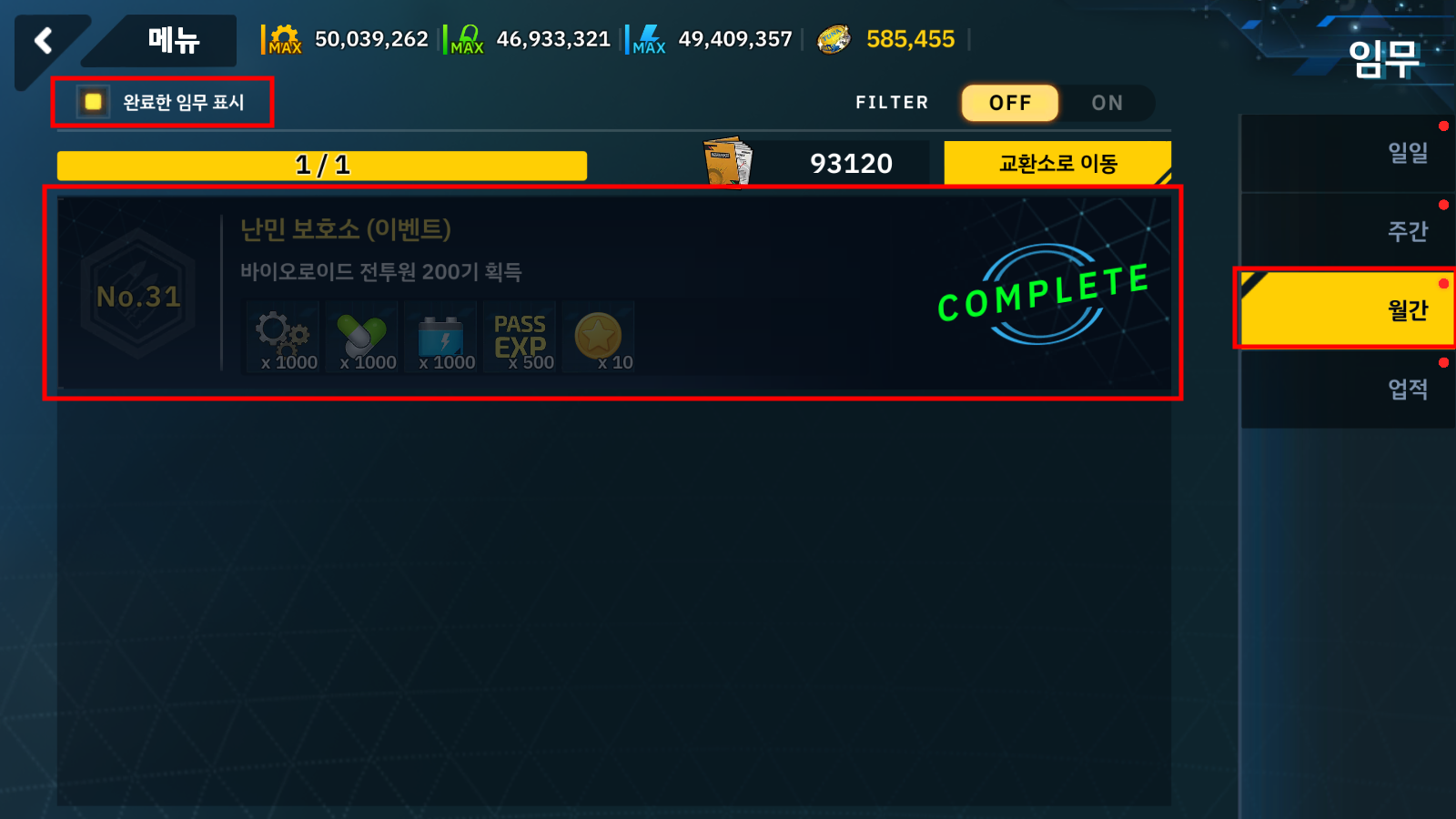Image resolution: width=1456 pixels, height=819 pixels.
Task: Click the back arrow icon
Action: pyautogui.click(x=43, y=41)
